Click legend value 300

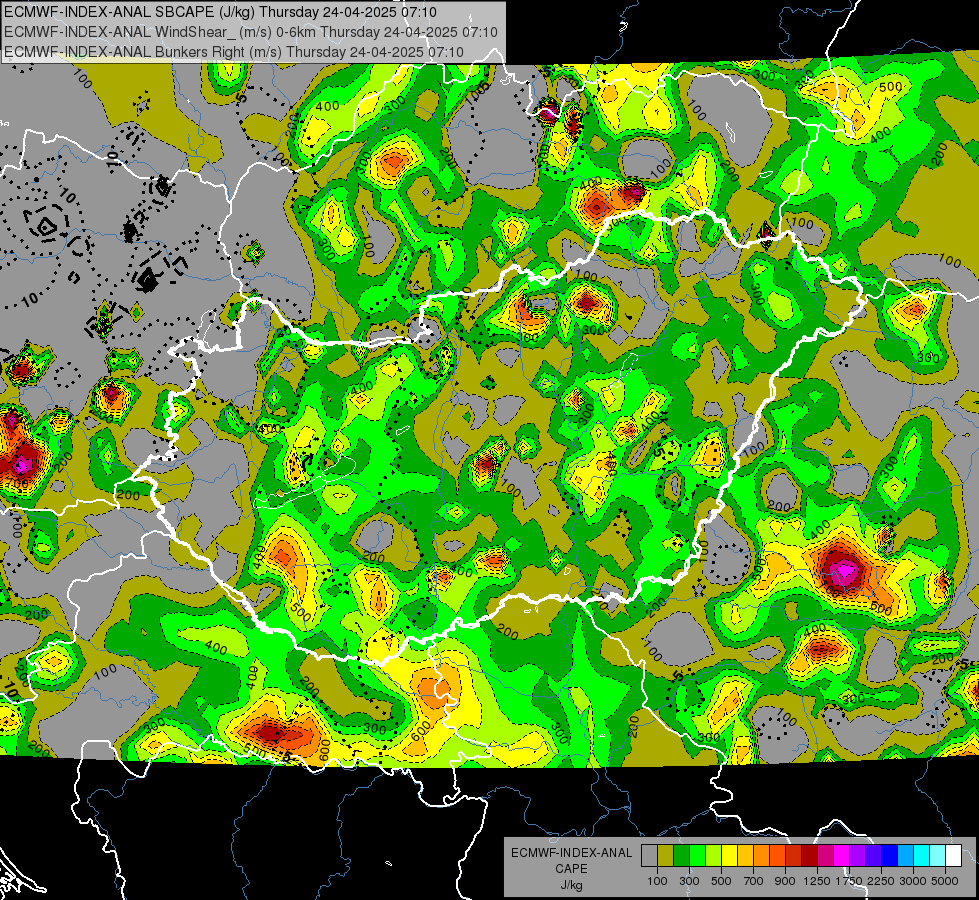(x=689, y=881)
